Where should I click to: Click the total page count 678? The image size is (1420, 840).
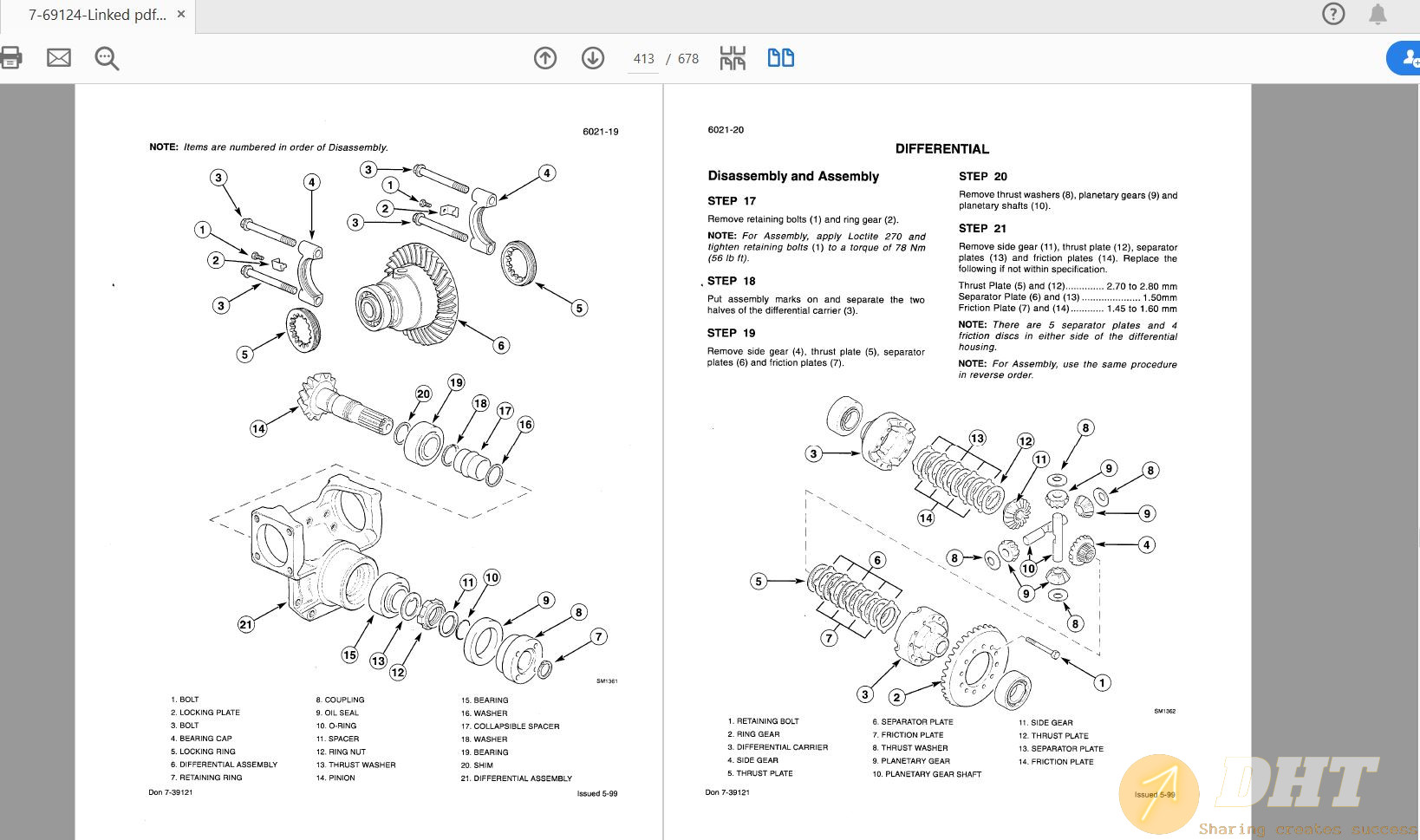click(687, 58)
